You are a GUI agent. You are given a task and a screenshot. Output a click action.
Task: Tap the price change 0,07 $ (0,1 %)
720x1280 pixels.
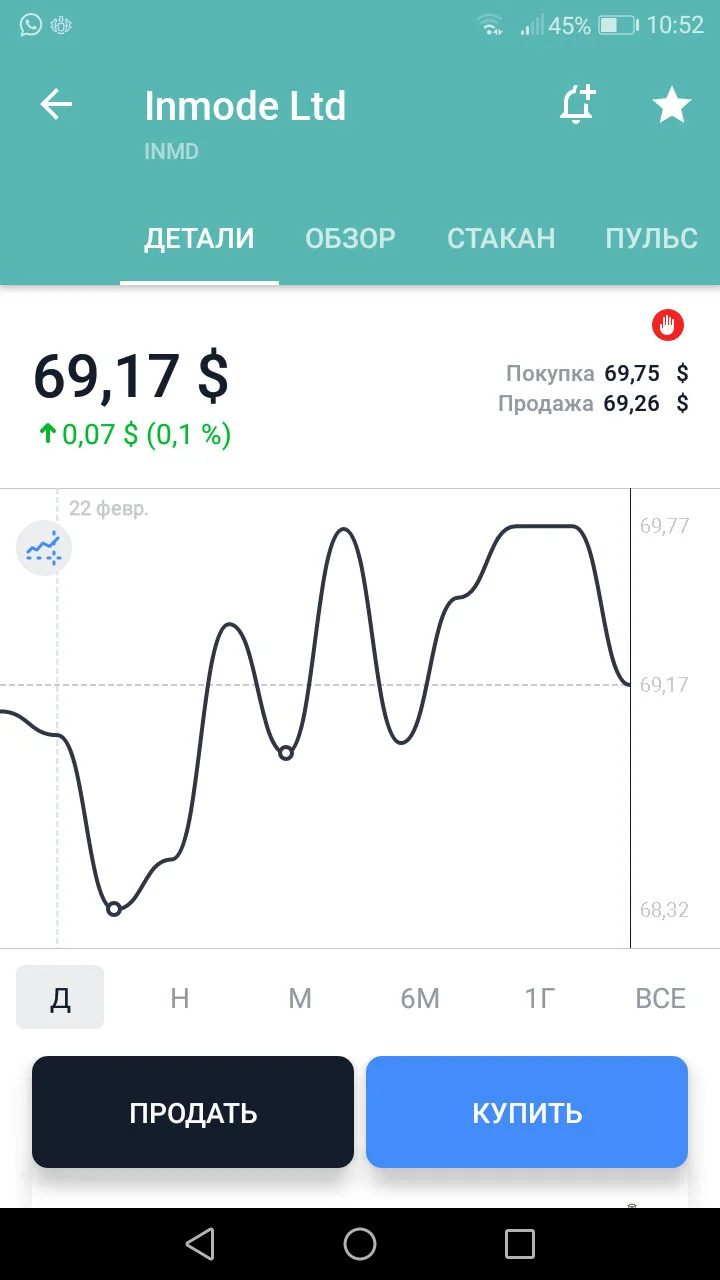(135, 434)
